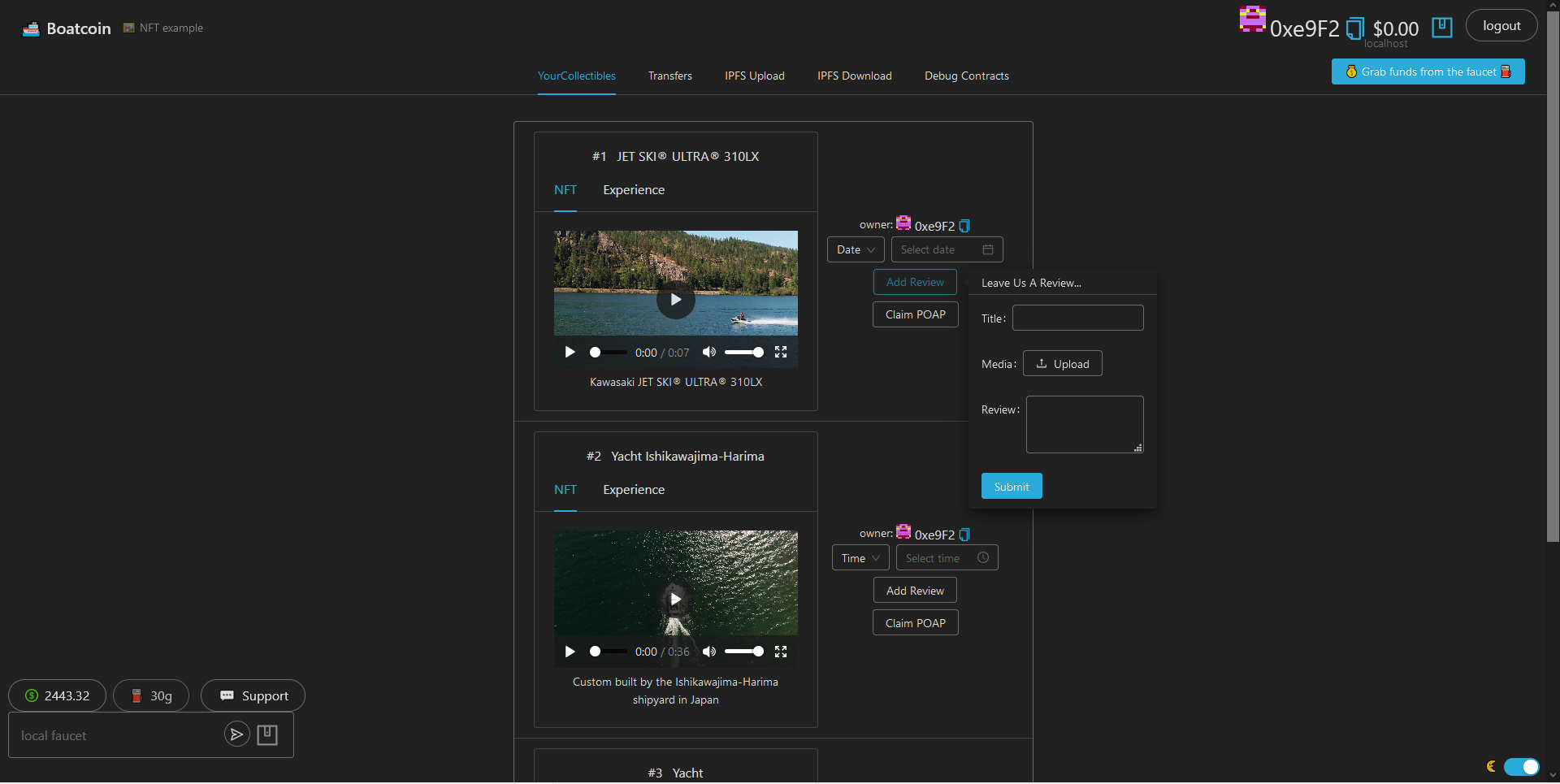Click the 30g gas gauge button
The width and height of the screenshot is (1560, 784).
(x=151, y=695)
